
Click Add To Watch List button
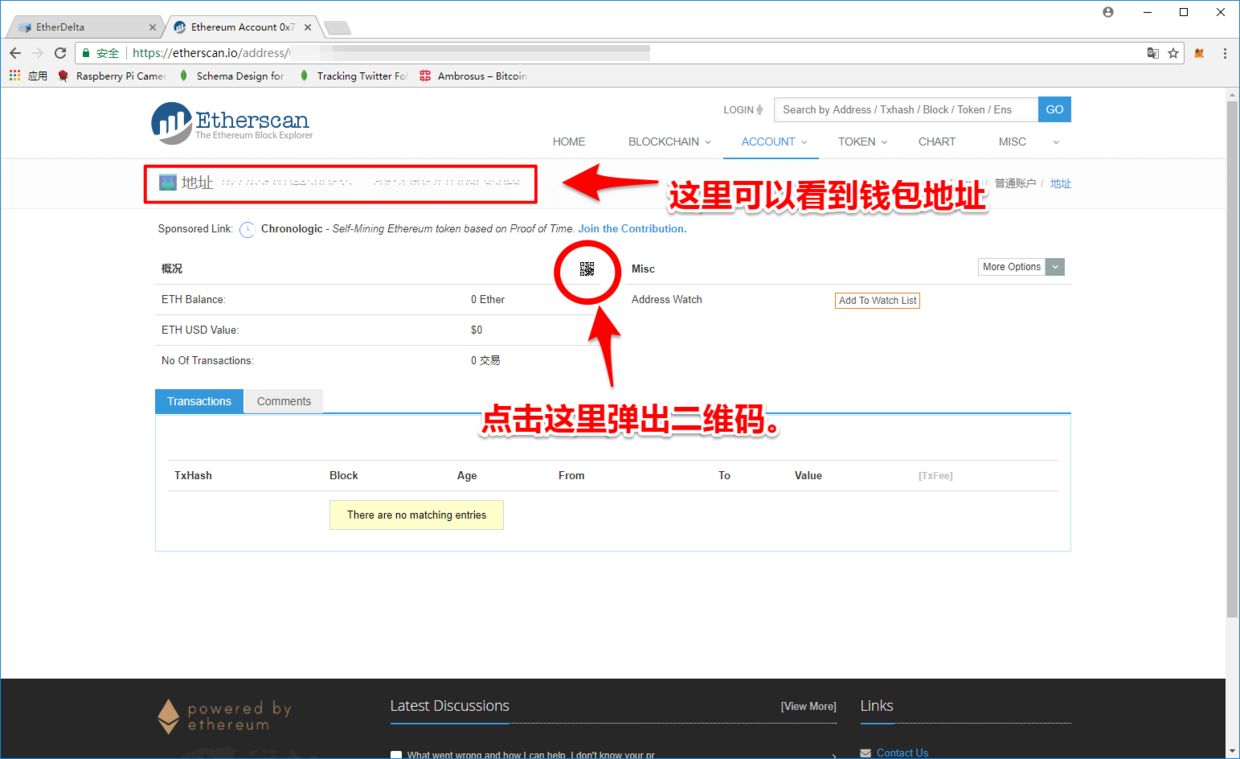[877, 300]
